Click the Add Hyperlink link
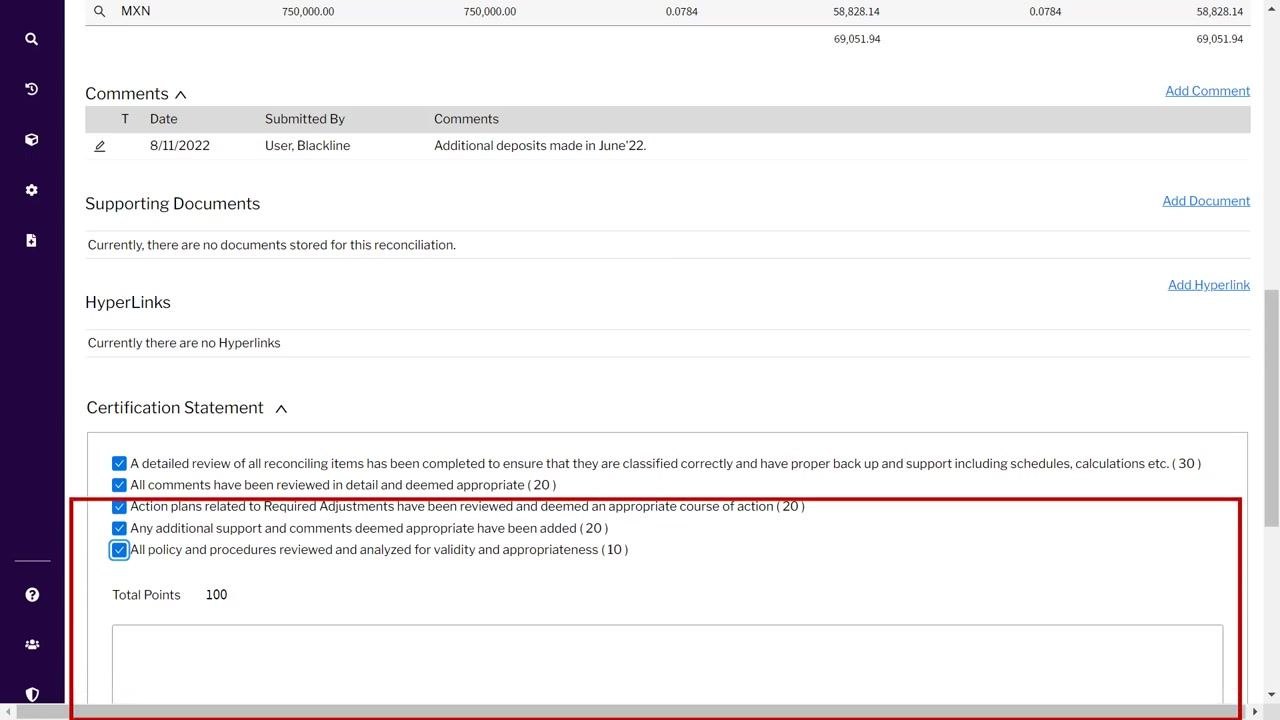Viewport: 1280px width, 720px height. pyautogui.click(x=1209, y=285)
